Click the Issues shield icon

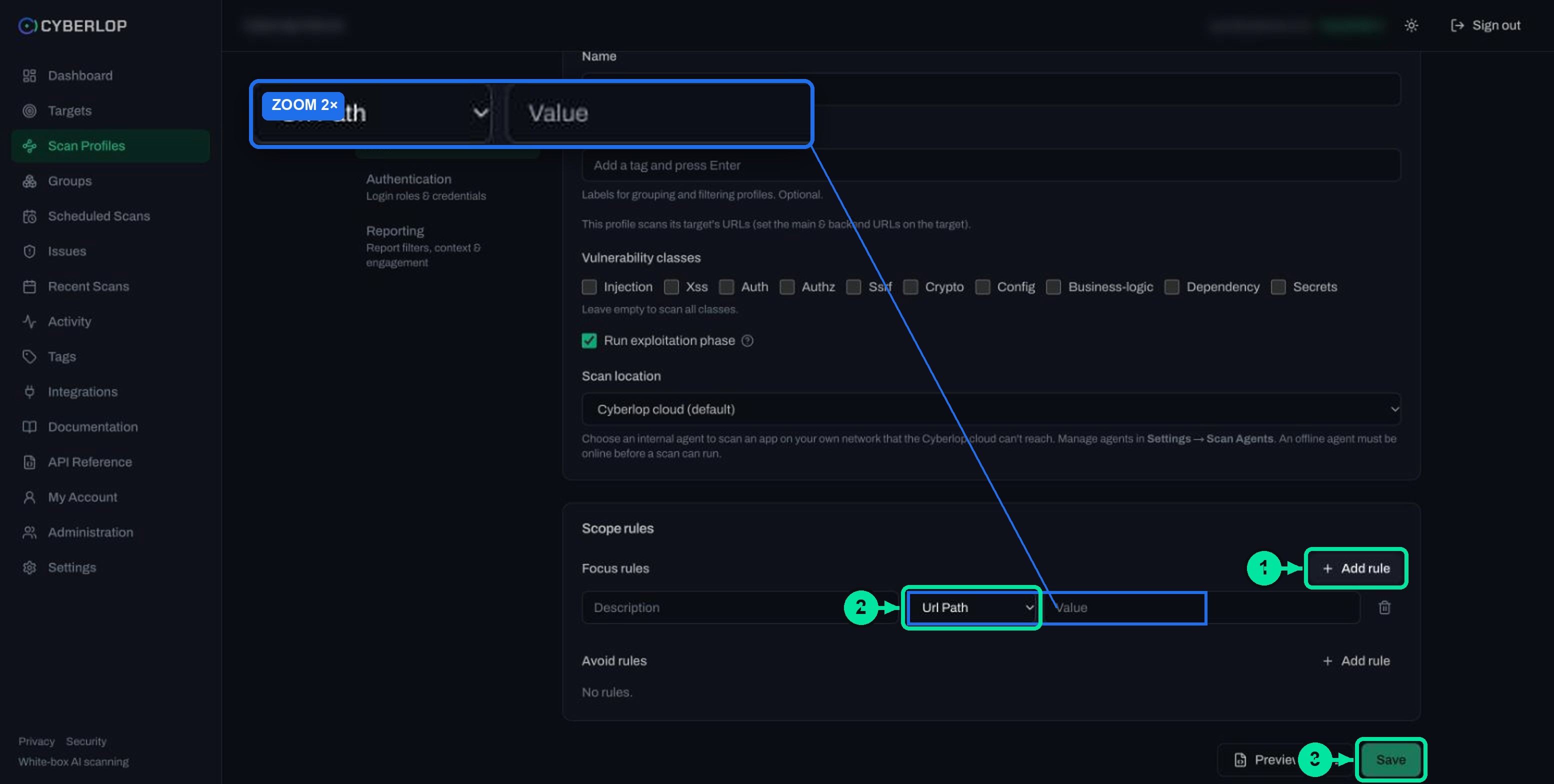pyautogui.click(x=29, y=251)
